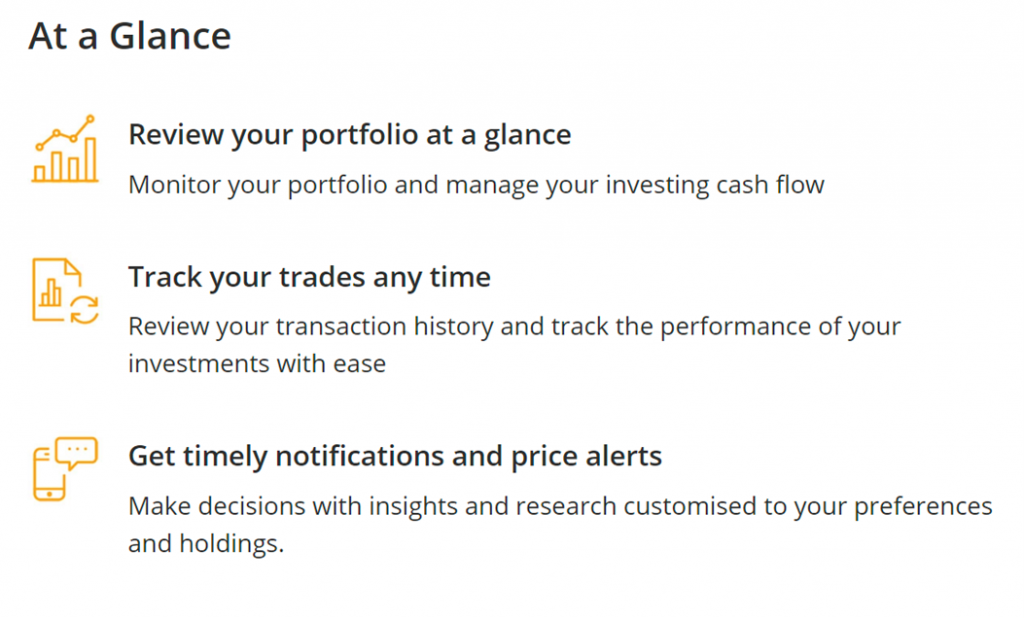The image size is (1024, 618).
Task: Click the "Monitor your portfolio and manage" description
Action: 476,185
